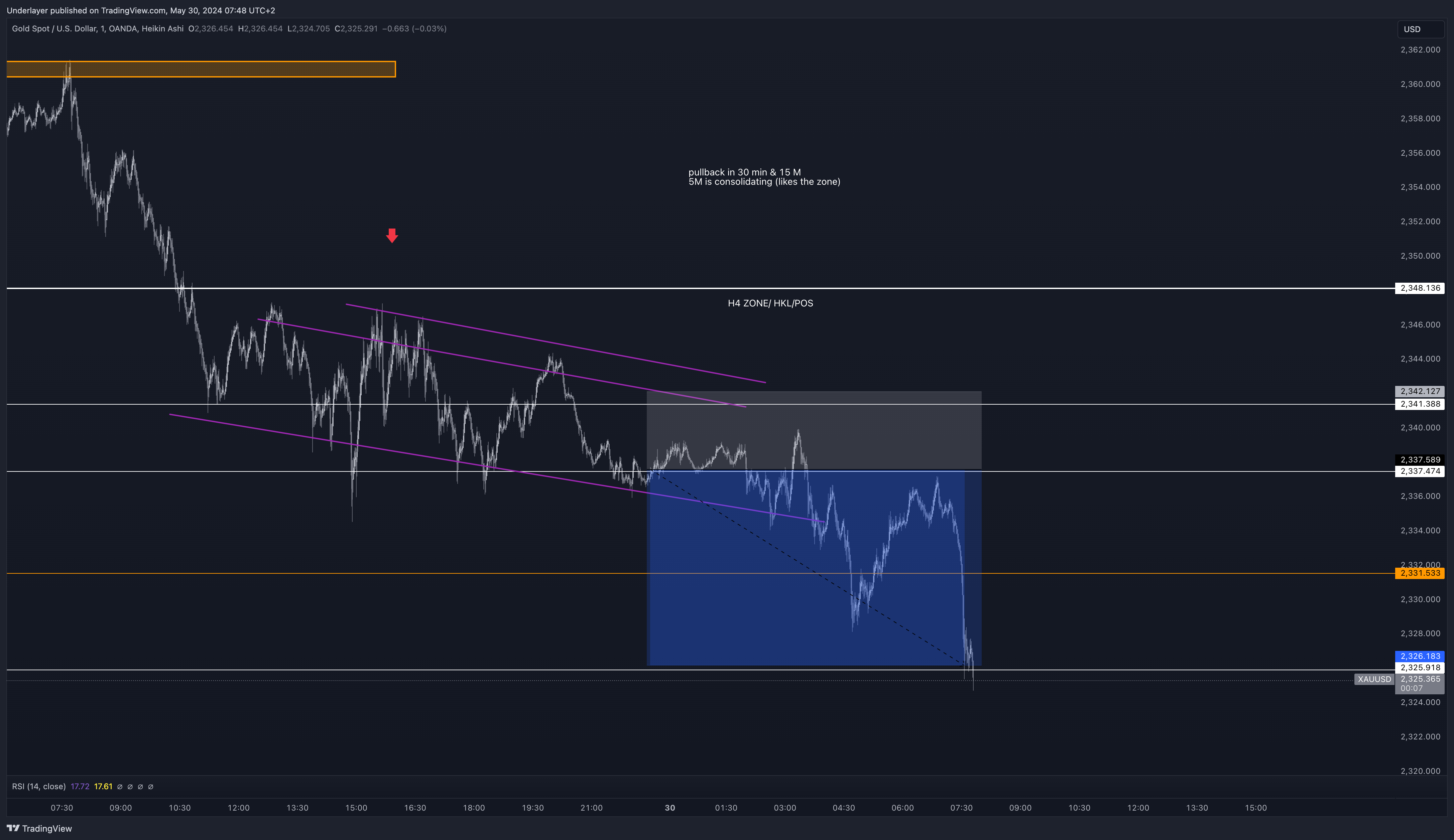Screen dimensions: 1454x840
Task: Click the 21:00 time axis label
Action: click(591, 808)
